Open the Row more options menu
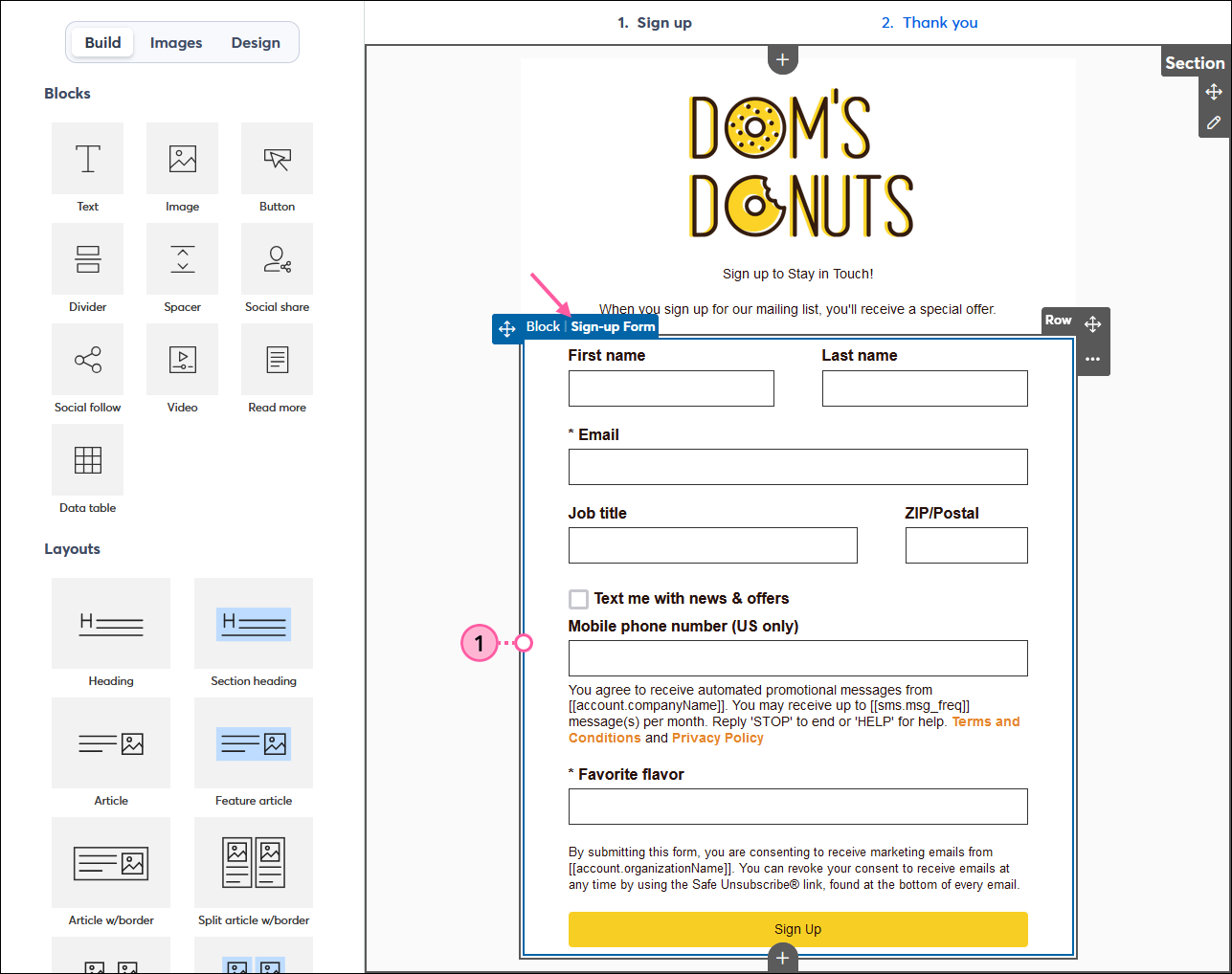The height and width of the screenshot is (974, 1232). coord(1093,359)
